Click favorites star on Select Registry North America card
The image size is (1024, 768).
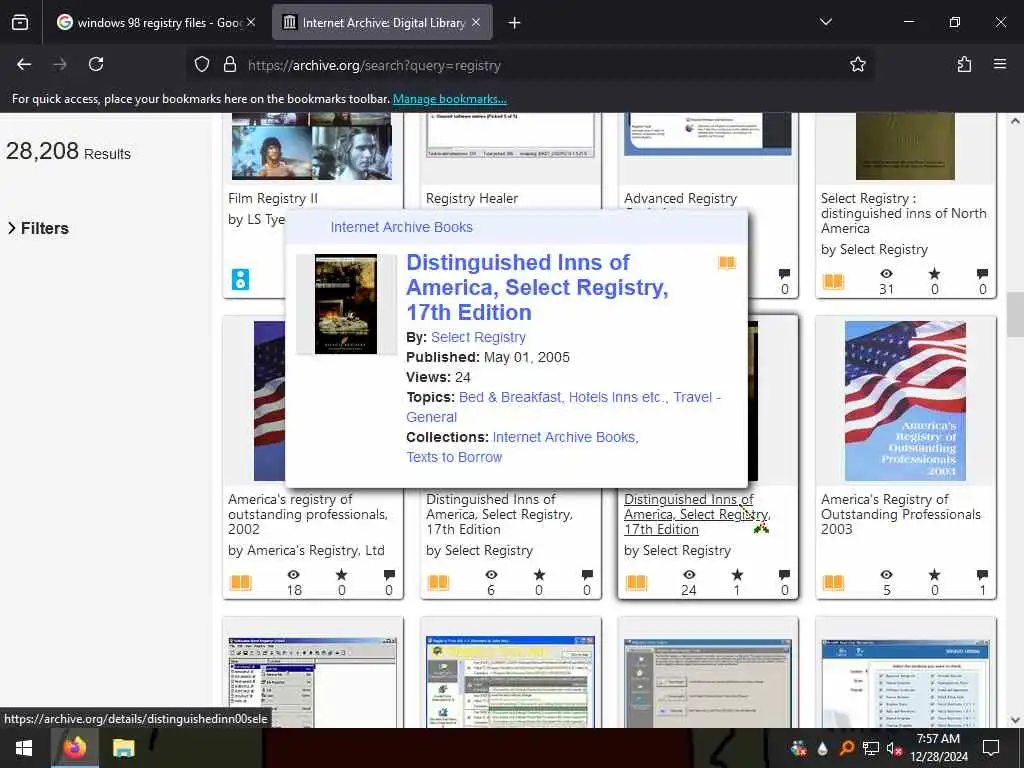[x=935, y=274]
